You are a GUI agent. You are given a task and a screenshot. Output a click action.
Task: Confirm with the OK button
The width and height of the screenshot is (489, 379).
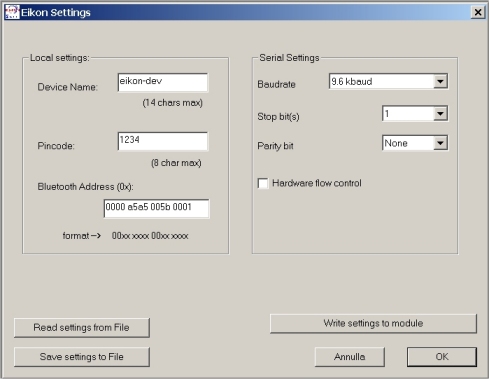click(x=442, y=357)
